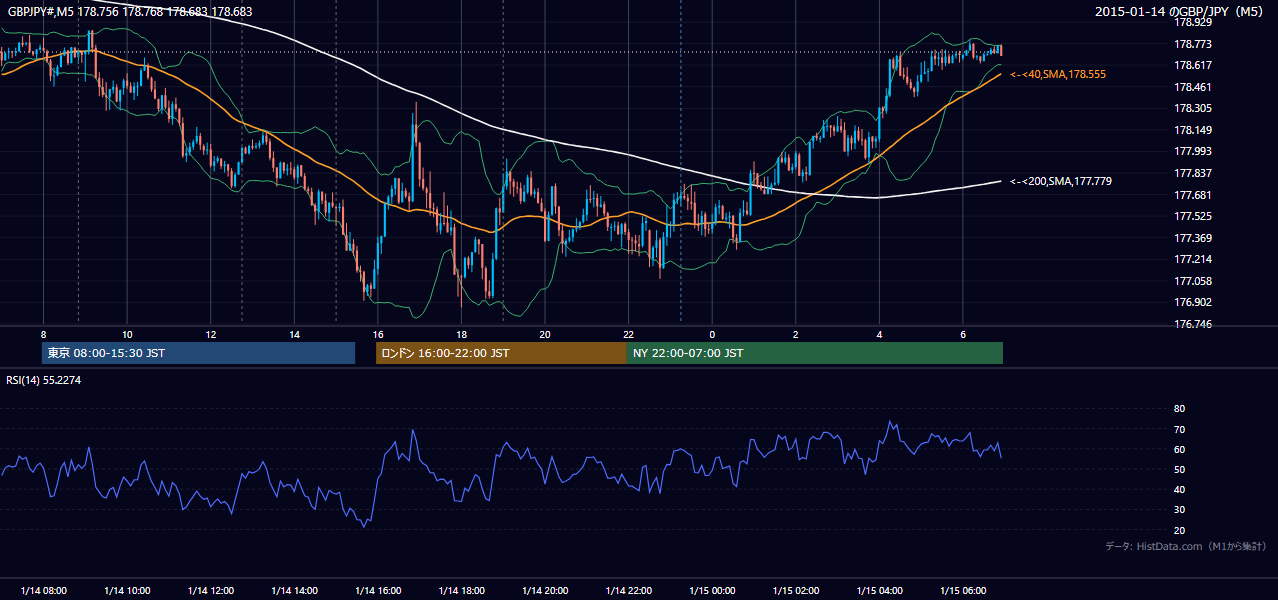Click the 1/15 04:00 time label
Image resolution: width=1278 pixels, height=600 pixels.
(880, 591)
